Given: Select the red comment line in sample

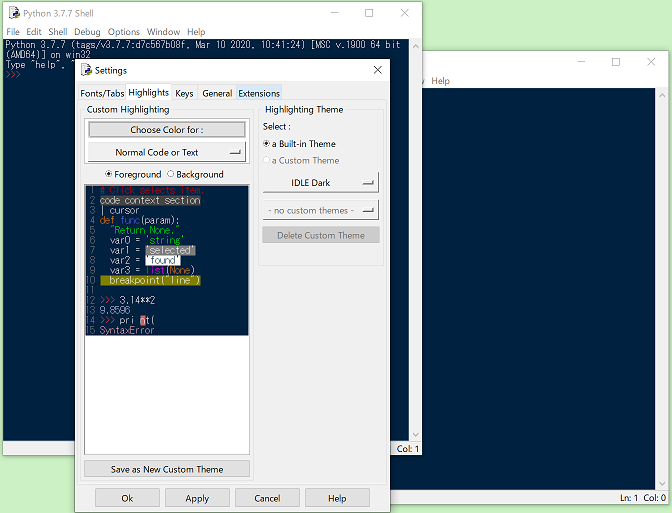Looking at the screenshot, I should (152, 190).
